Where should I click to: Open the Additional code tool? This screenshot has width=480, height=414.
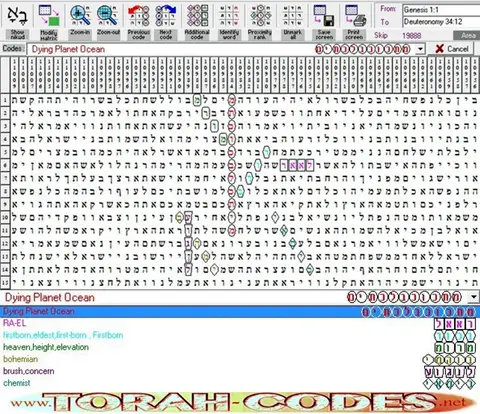pos(197,15)
